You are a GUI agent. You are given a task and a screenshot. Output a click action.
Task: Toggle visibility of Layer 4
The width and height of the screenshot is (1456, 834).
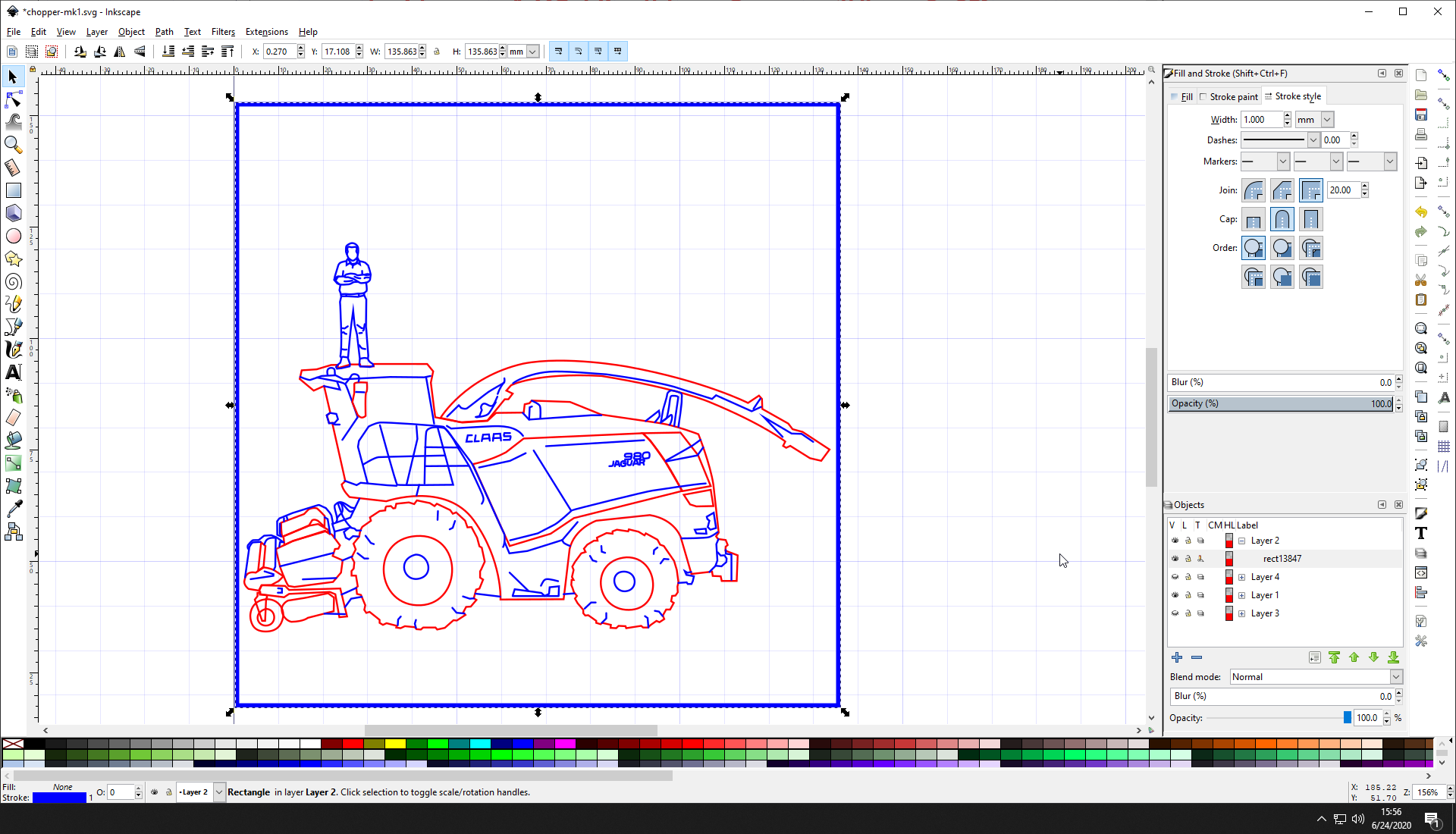(x=1175, y=577)
